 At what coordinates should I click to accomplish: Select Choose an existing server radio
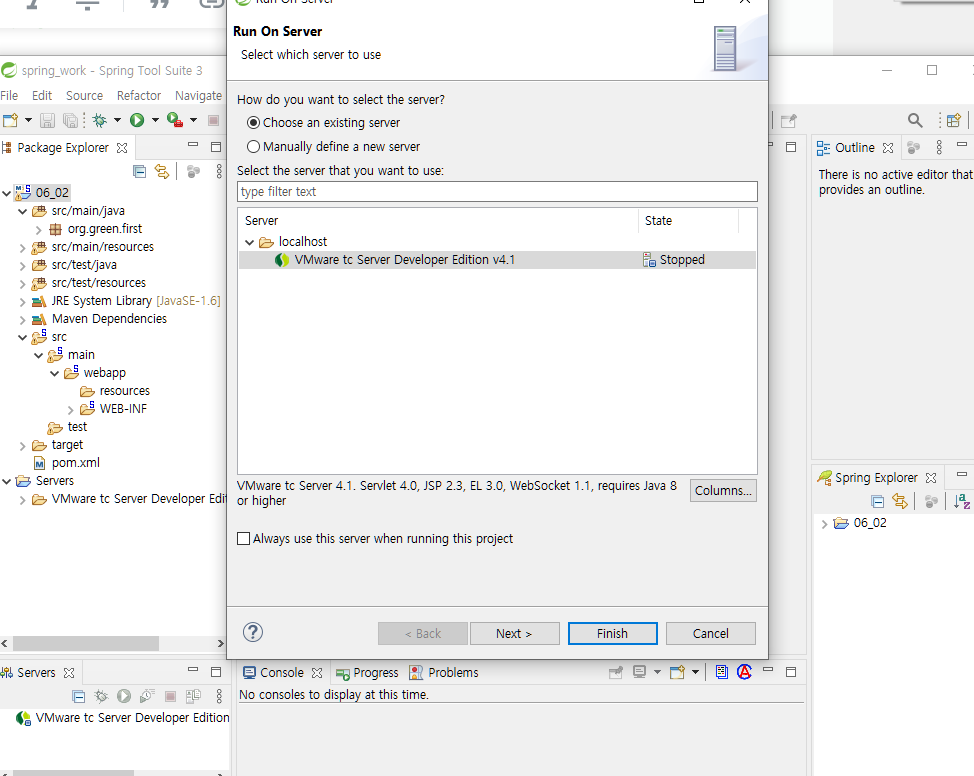tap(253, 123)
